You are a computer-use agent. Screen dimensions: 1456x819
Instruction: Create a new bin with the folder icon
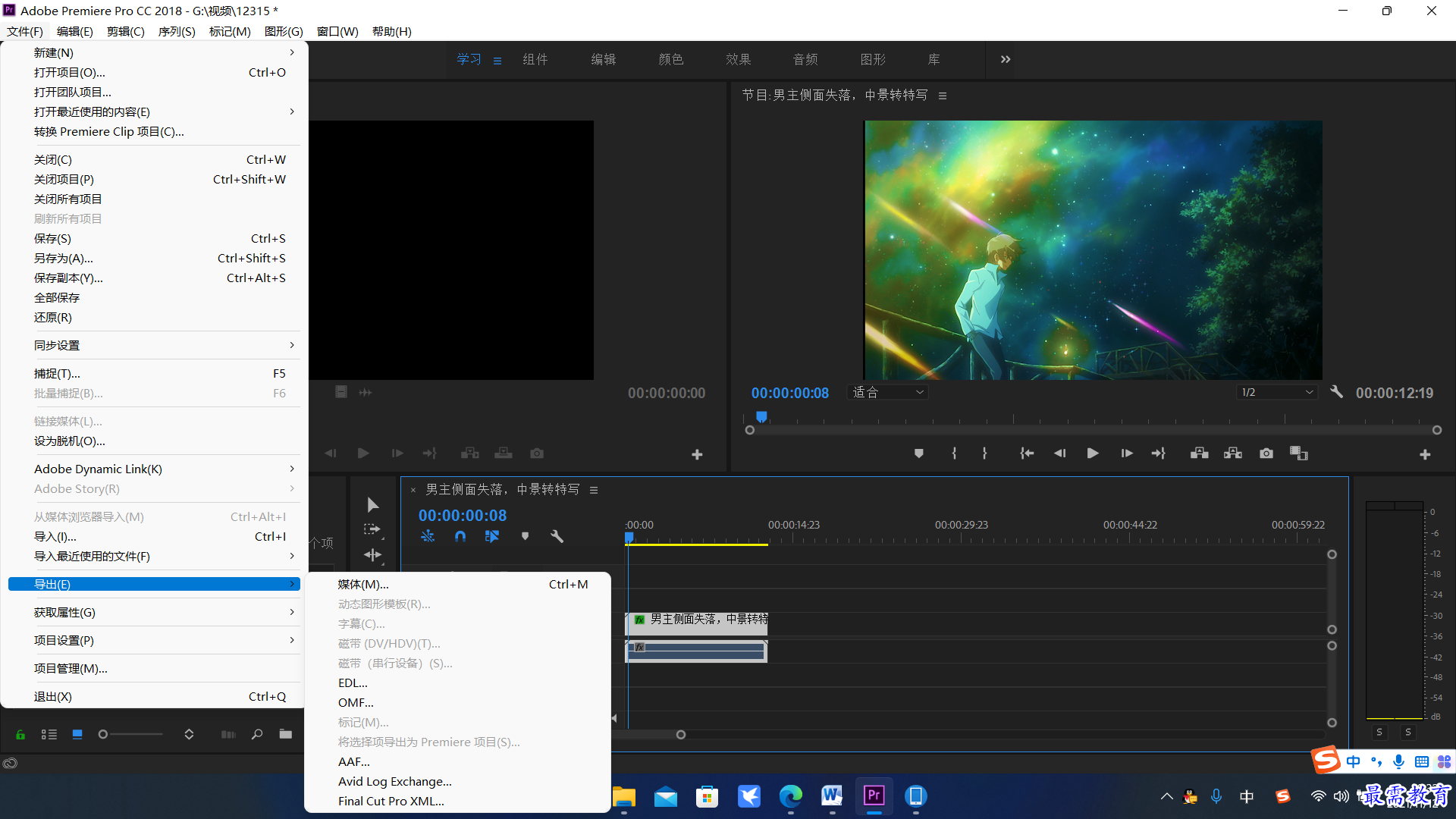[286, 734]
